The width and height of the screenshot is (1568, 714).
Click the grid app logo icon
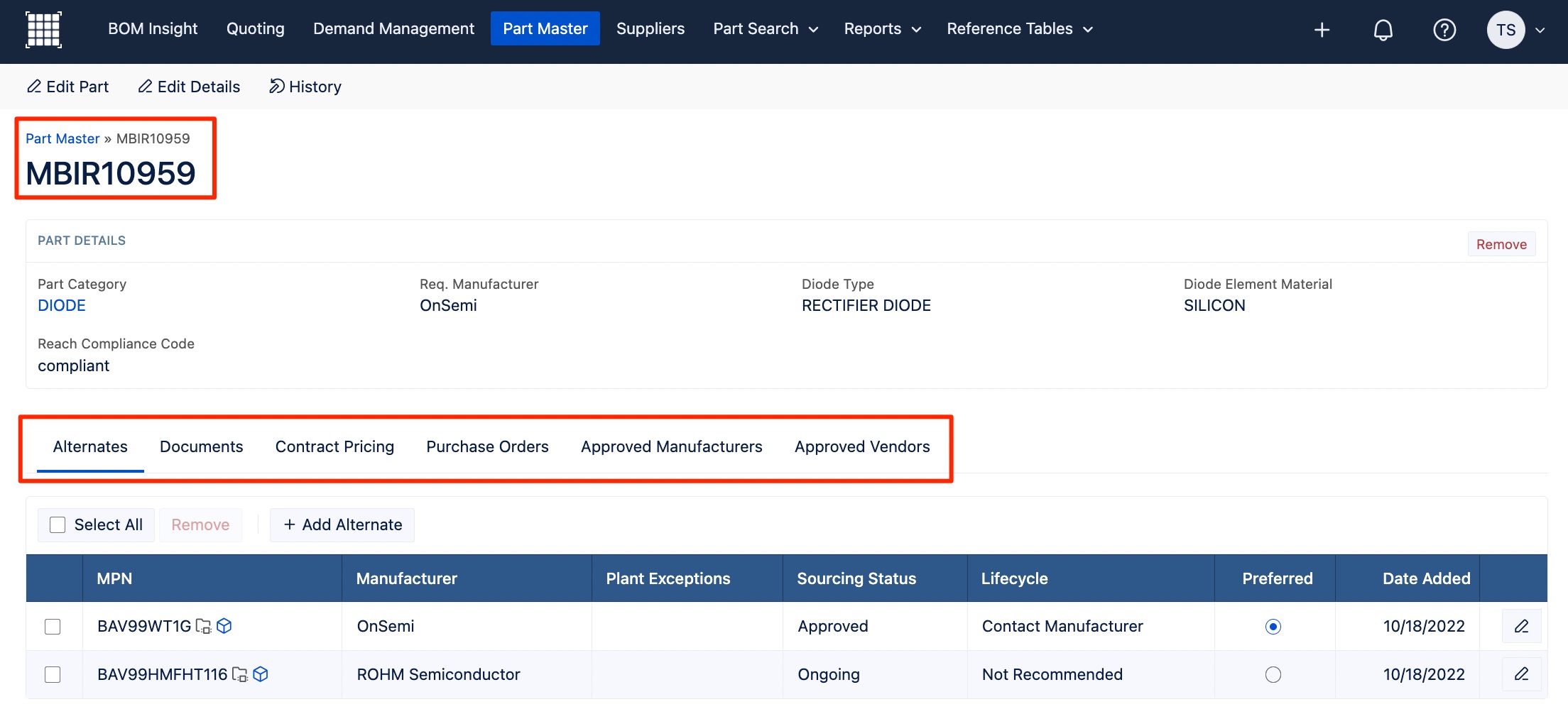(43, 29)
